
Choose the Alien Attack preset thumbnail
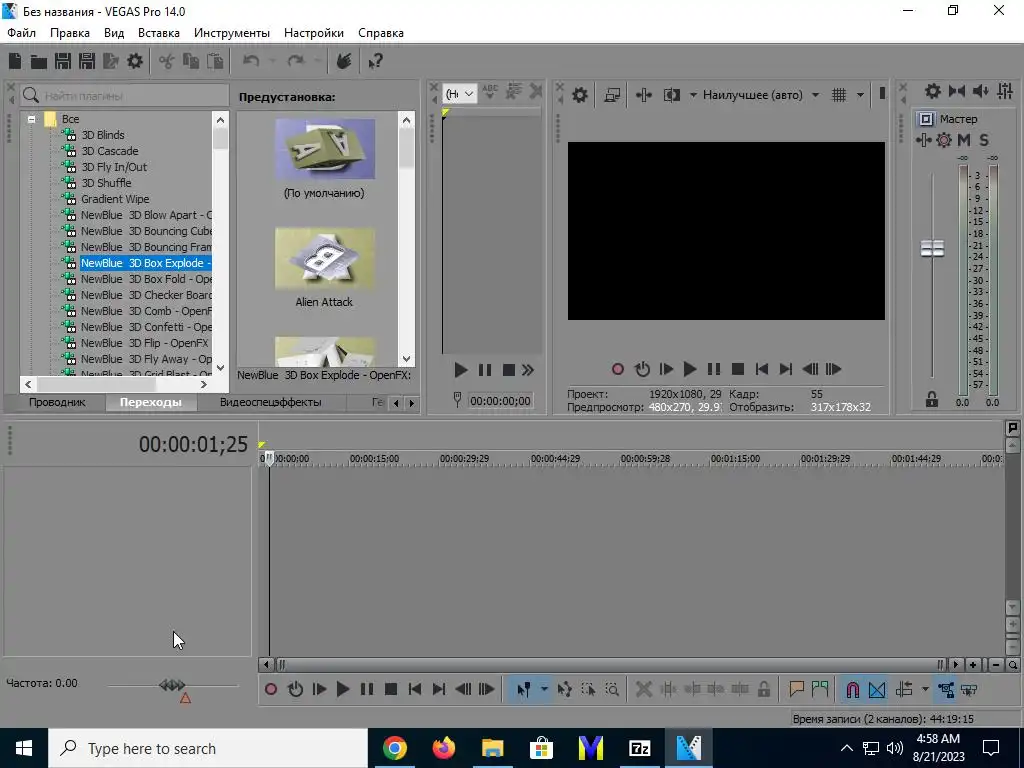coord(325,259)
